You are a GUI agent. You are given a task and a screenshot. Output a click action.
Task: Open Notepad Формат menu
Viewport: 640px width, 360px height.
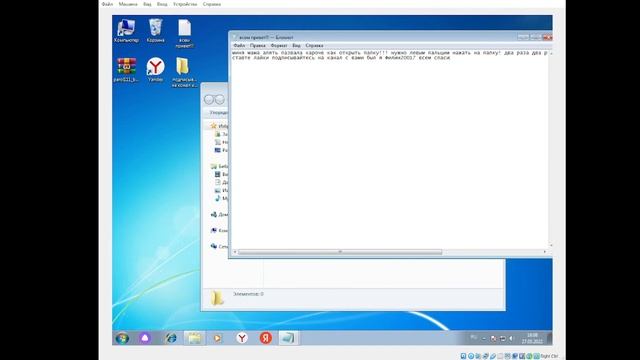279,46
